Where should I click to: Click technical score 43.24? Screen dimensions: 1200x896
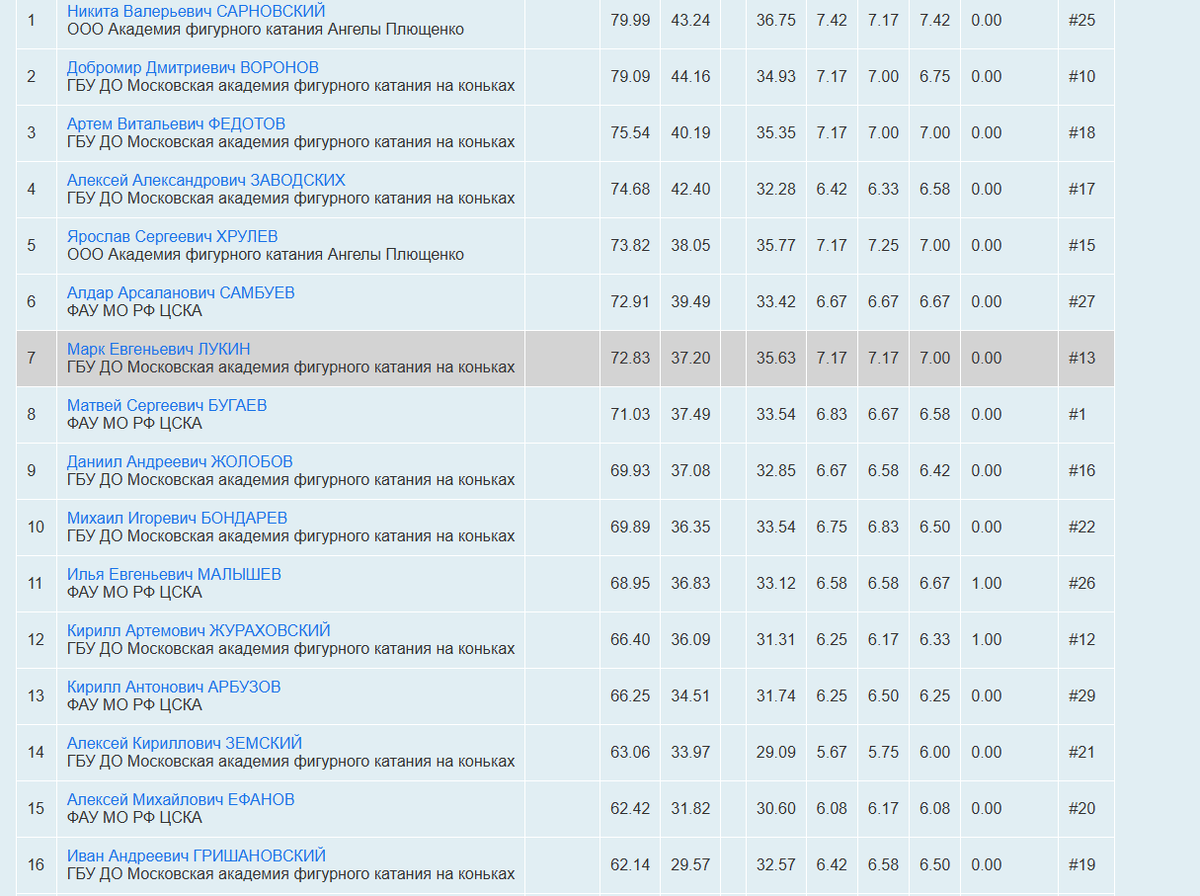click(691, 20)
